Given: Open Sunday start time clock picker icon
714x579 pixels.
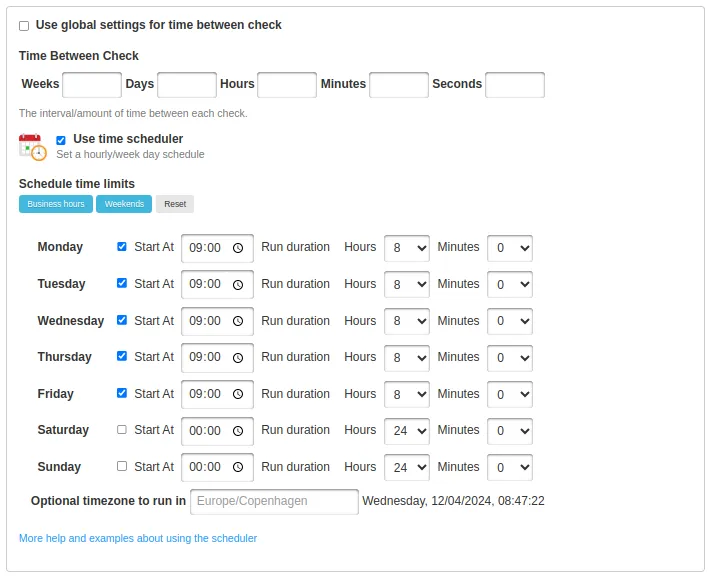Looking at the screenshot, I should (x=238, y=467).
